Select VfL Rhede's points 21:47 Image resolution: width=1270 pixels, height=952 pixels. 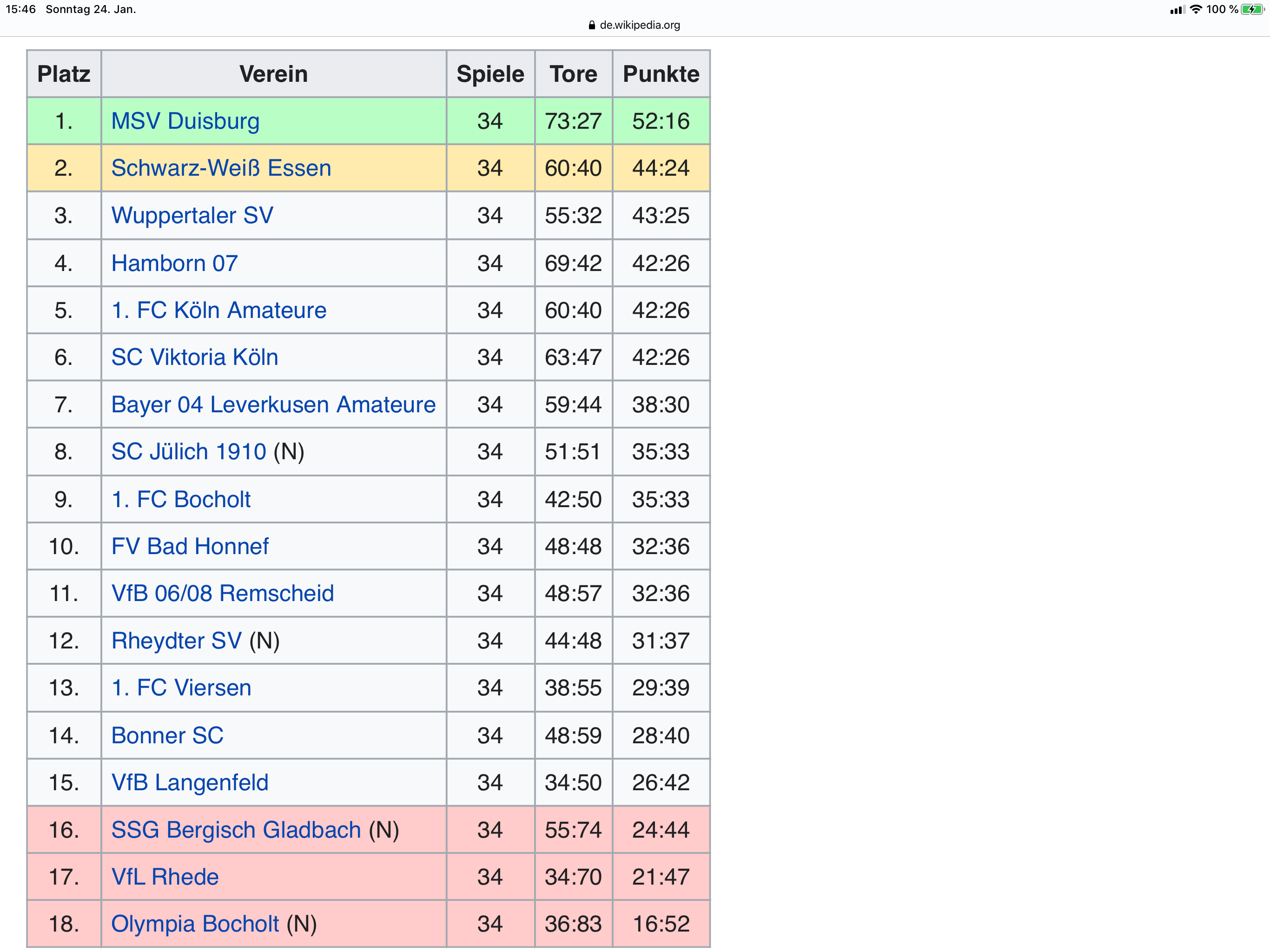[661, 877]
